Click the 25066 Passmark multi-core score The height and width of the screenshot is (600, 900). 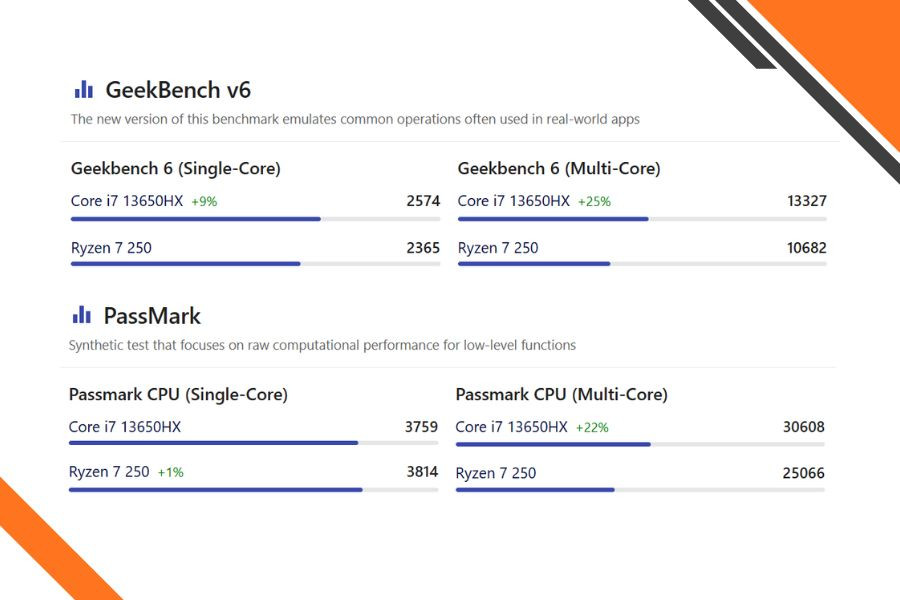(x=803, y=473)
